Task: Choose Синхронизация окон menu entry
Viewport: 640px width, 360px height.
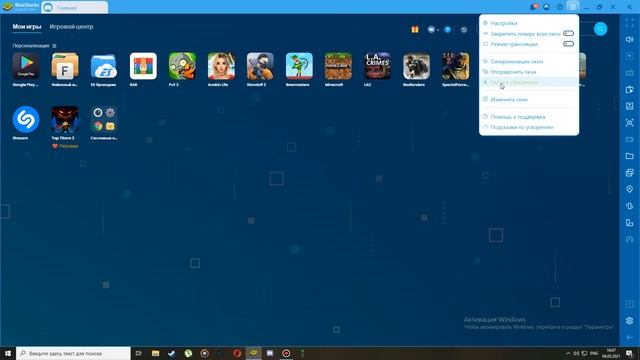Action: tap(529, 61)
